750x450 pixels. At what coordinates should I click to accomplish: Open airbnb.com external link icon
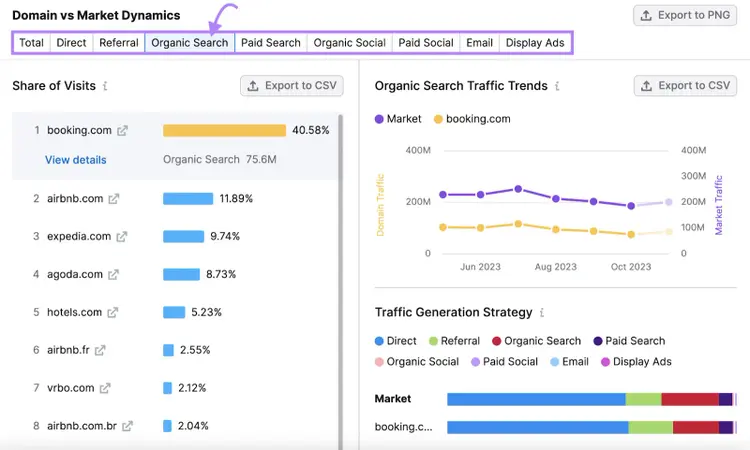tap(114, 198)
